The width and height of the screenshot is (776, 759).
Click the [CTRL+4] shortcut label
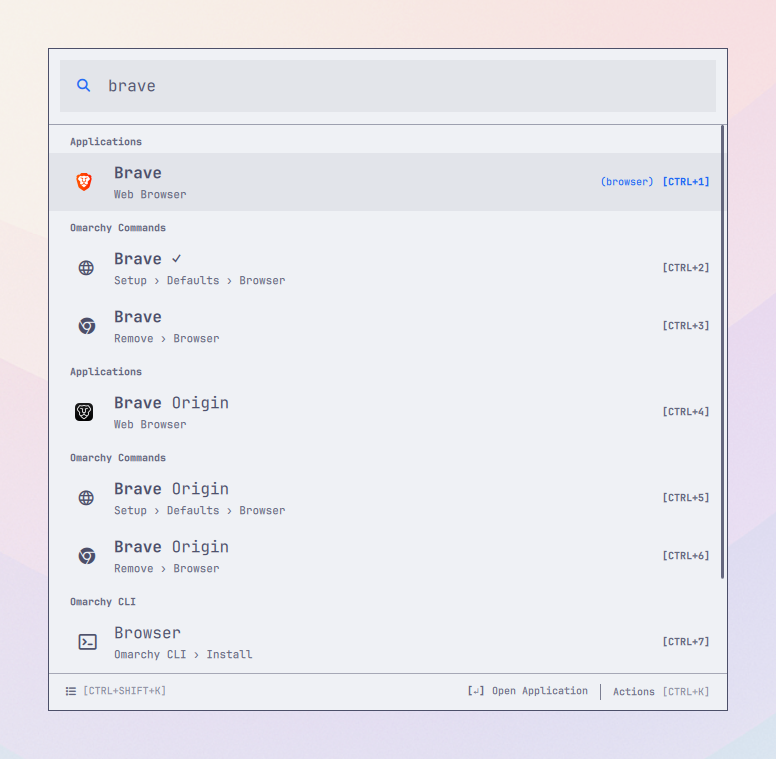coord(686,412)
